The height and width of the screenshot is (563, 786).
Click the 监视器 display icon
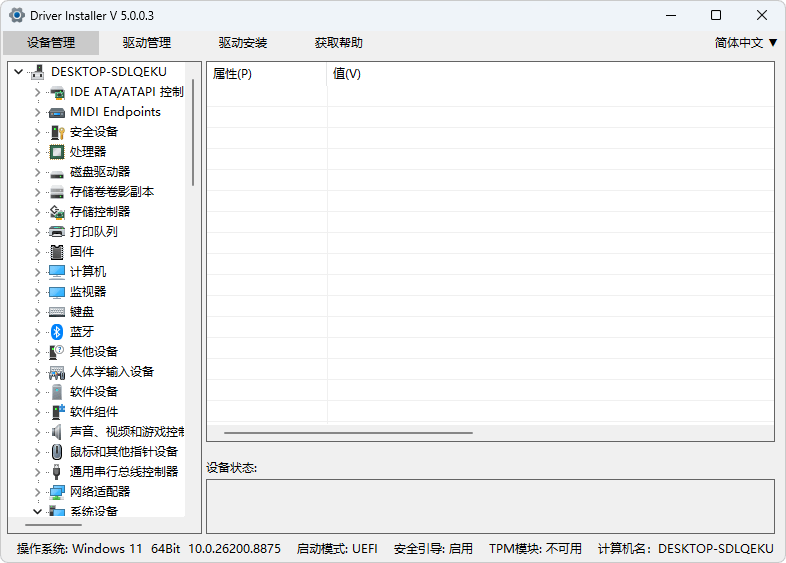[x=57, y=292]
